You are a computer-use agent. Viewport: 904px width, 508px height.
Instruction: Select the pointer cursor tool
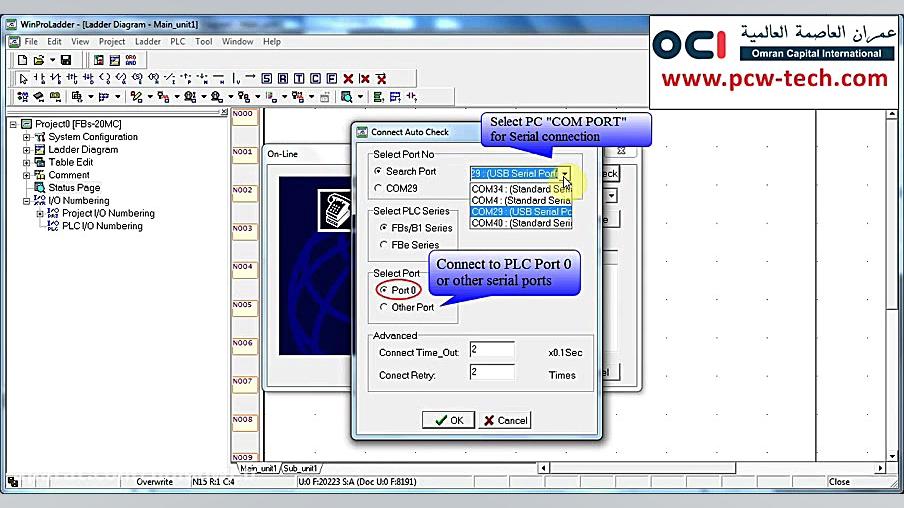pyautogui.click(x=23, y=78)
